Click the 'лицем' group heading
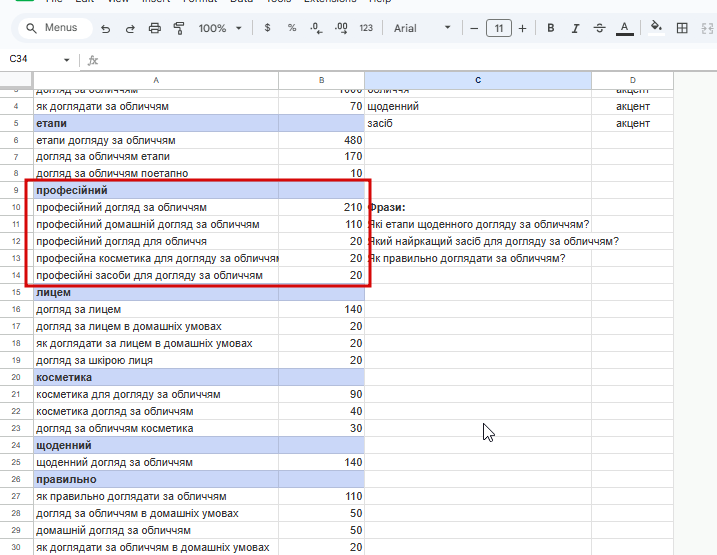Screen dimensions: 717x555 coord(156,293)
